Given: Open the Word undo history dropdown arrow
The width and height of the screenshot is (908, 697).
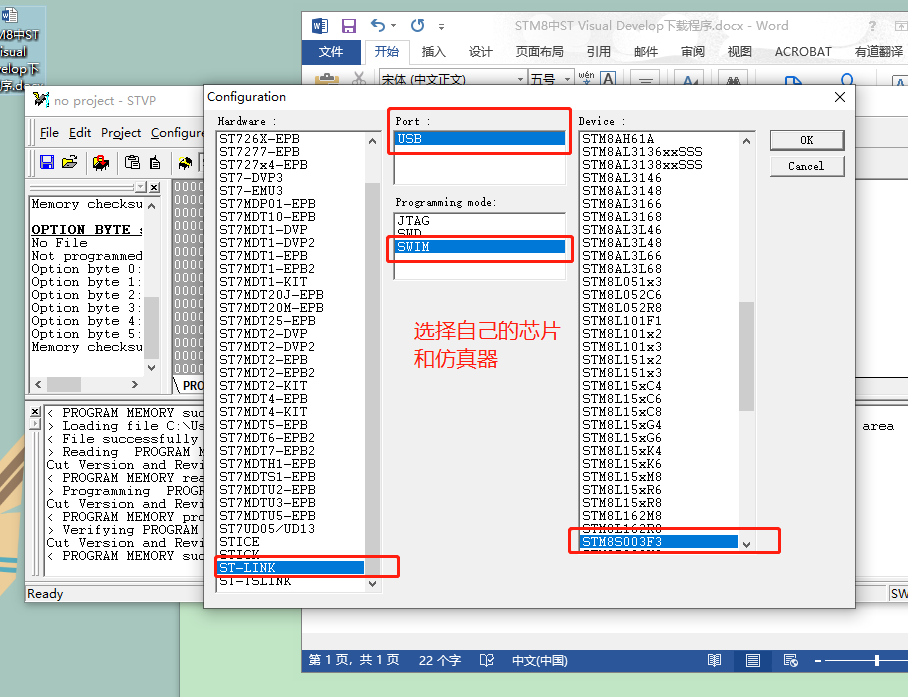Looking at the screenshot, I should click(394, 25).
